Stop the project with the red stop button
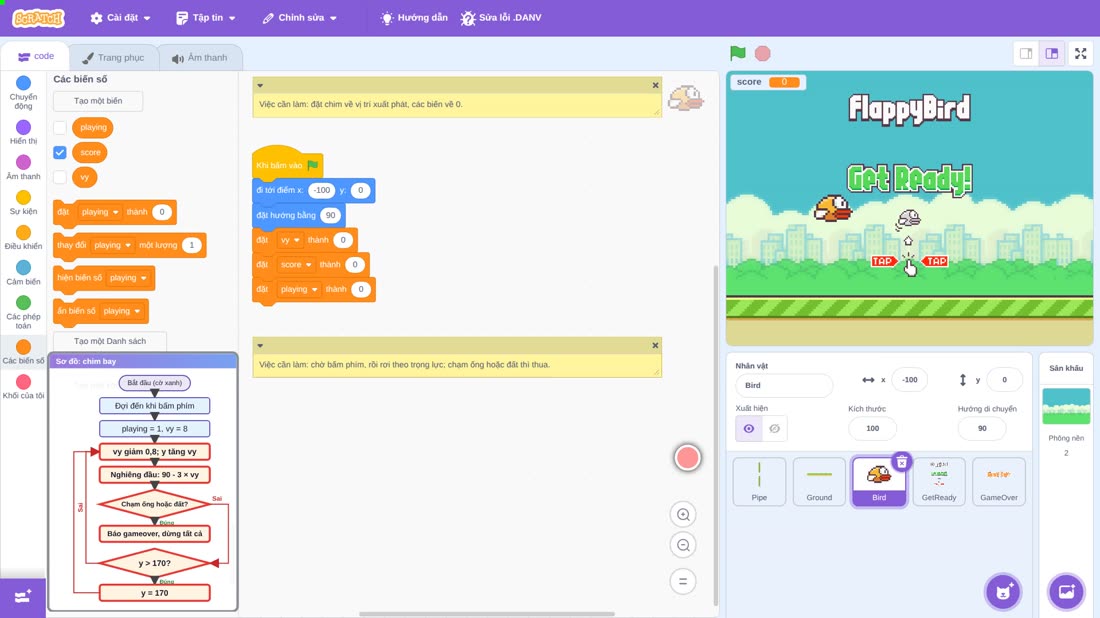 click(x=763, y=53)
